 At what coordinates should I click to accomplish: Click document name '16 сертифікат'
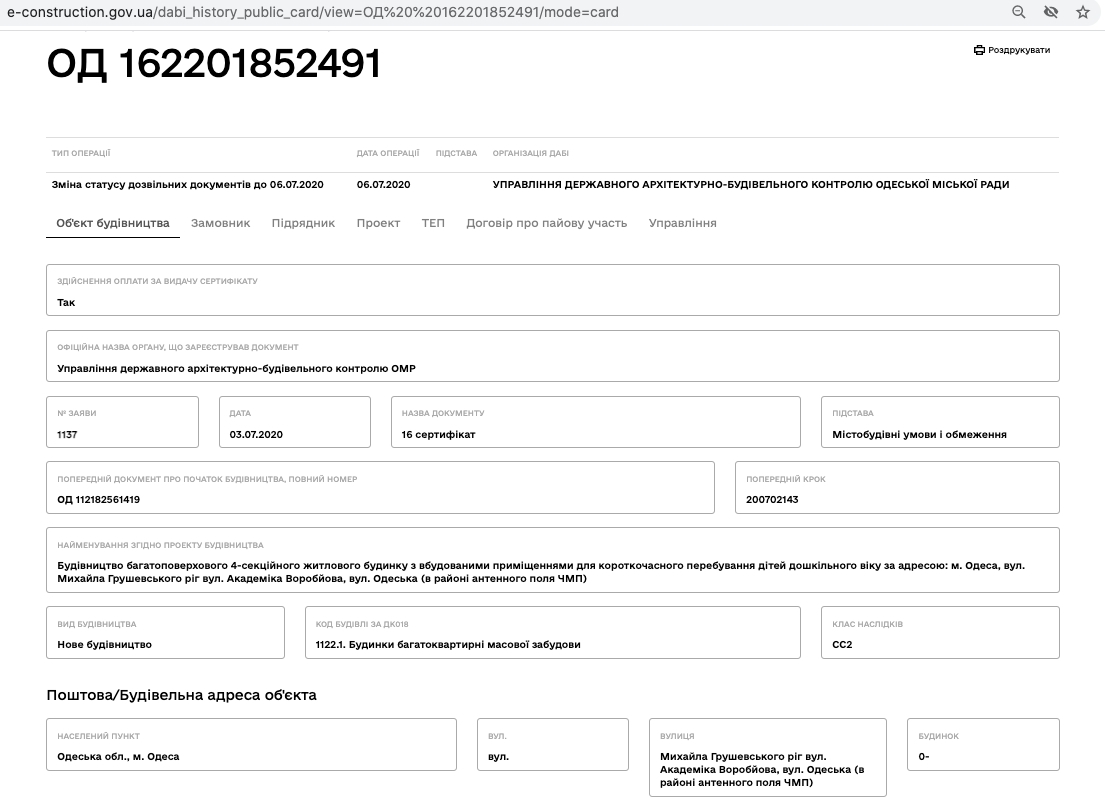coord(438,435)
